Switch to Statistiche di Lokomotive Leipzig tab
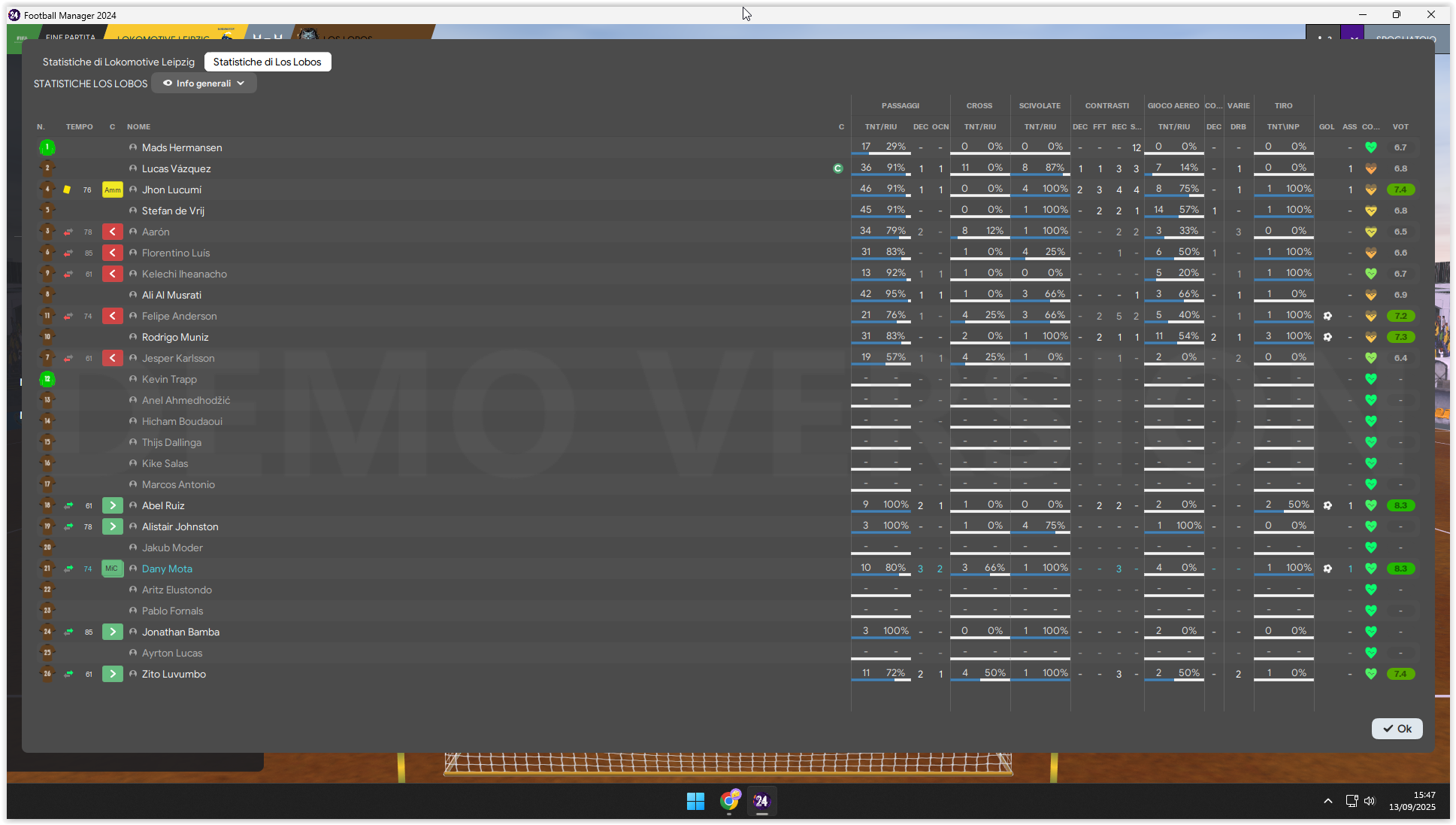The height and width of the screenshot is (825, 1456). pos(118,62)
